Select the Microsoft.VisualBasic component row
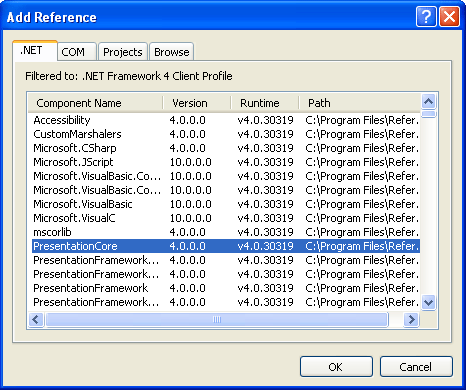The width and height of the screenshot is (467, 390). 226,204
